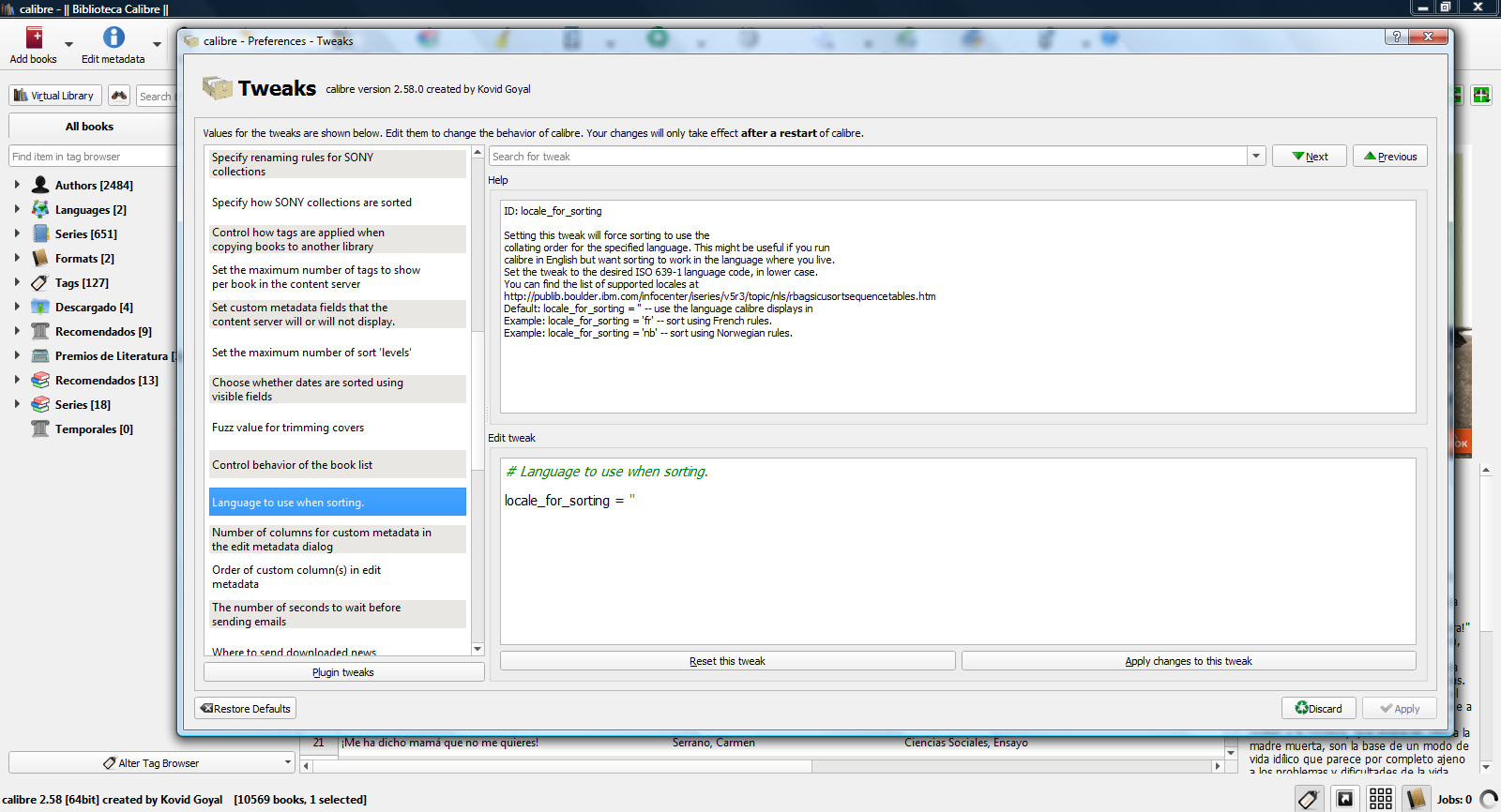Click the cover browser arrow icon in status bar
Screen dimensions: 1501x812
coord(1344,799)
